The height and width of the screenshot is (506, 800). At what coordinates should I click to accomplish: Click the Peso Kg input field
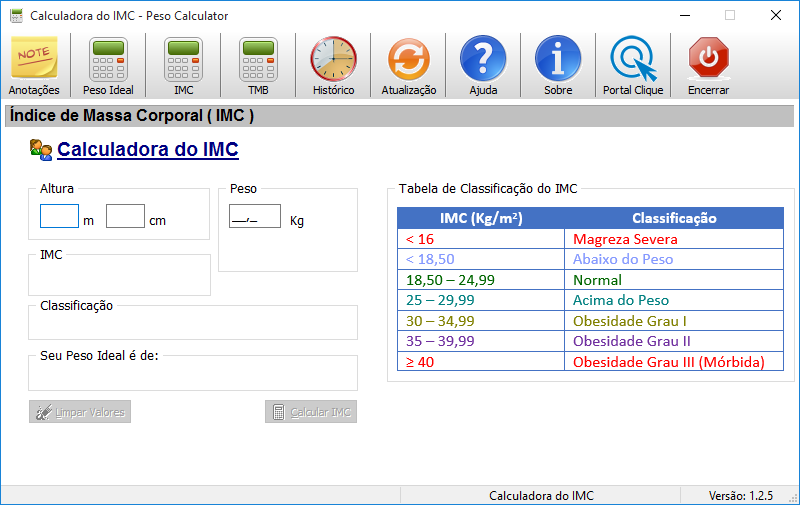(x=254, y=216)
